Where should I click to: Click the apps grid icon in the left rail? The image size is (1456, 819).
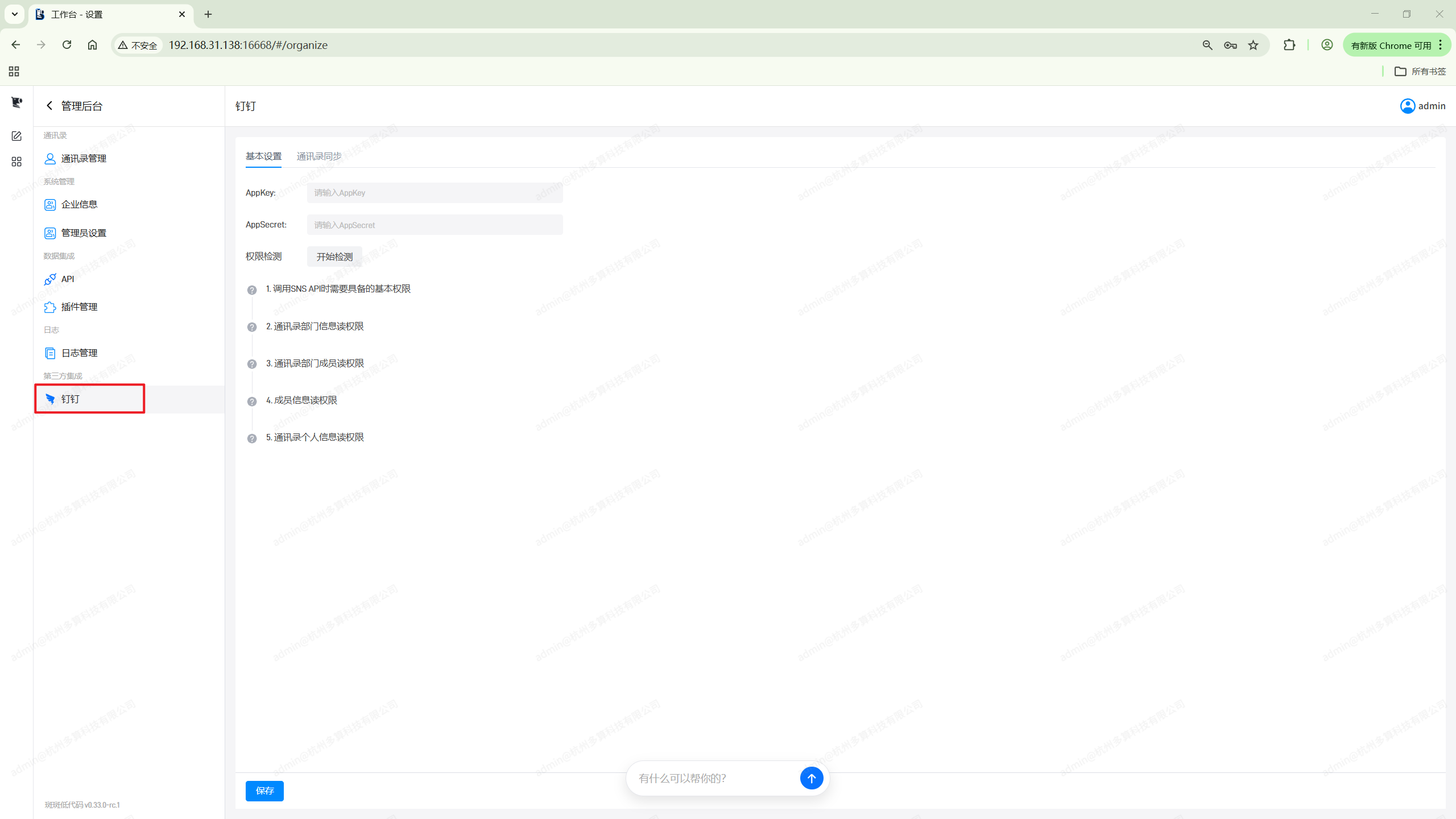16,162
